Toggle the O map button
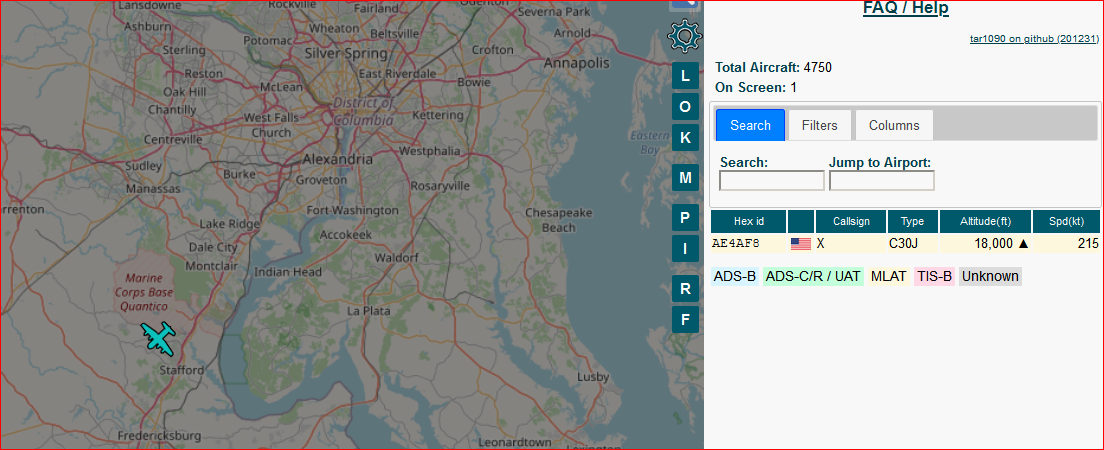This screenshot has width=1104, height=450. point(685,106)
